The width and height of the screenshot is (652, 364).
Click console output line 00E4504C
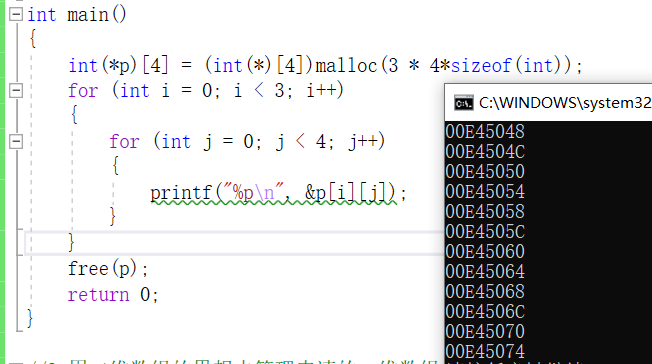(485, 151)
